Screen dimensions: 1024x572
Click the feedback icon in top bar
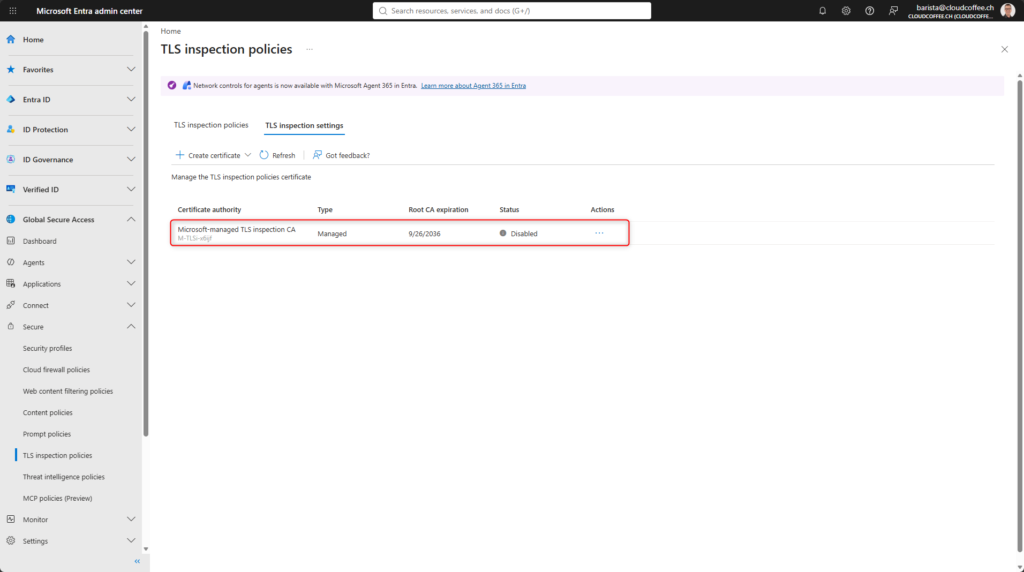tap(893, 10)
